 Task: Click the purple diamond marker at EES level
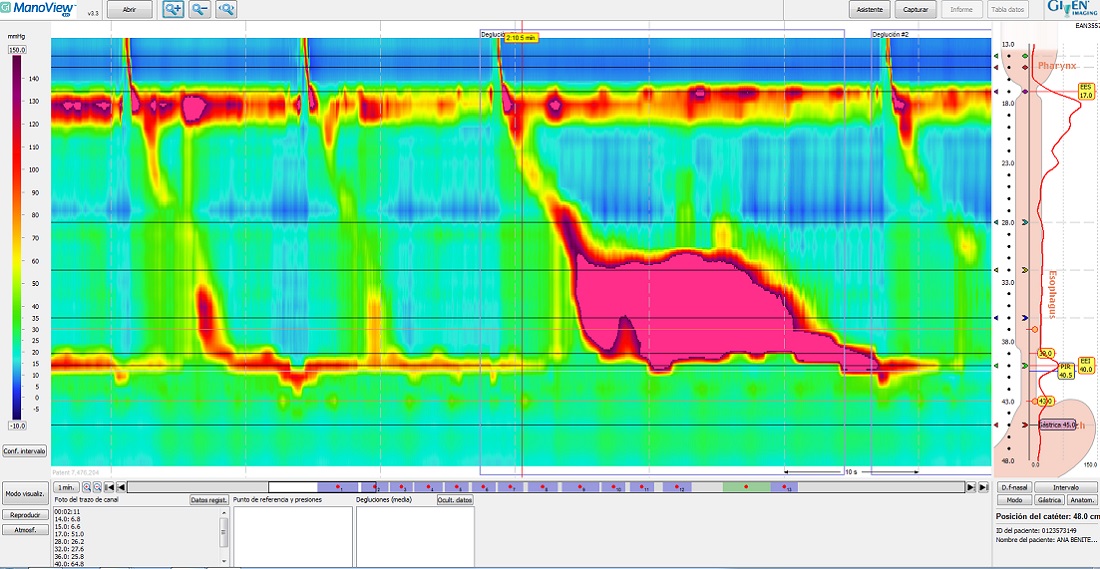(x=1025, y=92)
